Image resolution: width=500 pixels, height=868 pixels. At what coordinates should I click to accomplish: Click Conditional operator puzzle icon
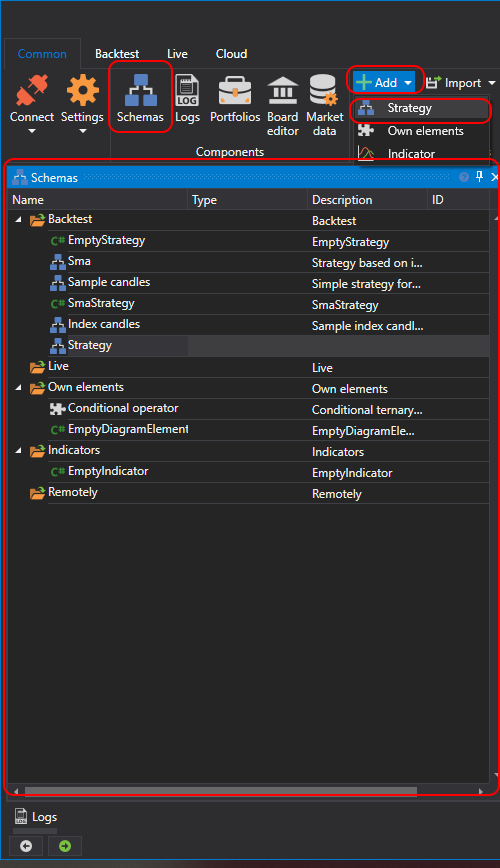click(x=58, y=409)
